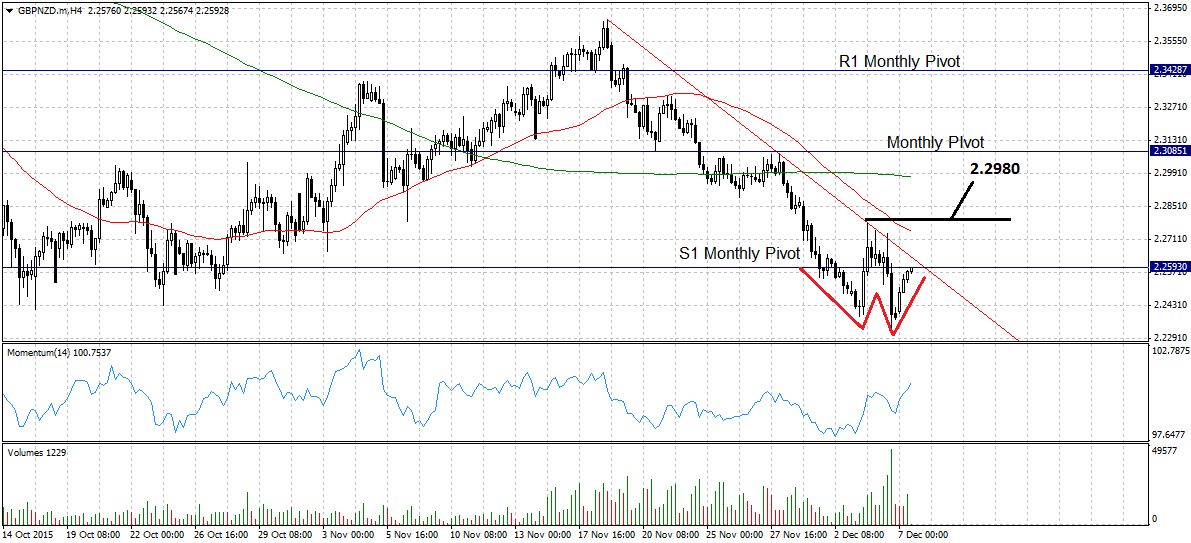Select the 2.34287 price tag on axis
This screenshot has width=1191, height=543.
click(1169, 71)
